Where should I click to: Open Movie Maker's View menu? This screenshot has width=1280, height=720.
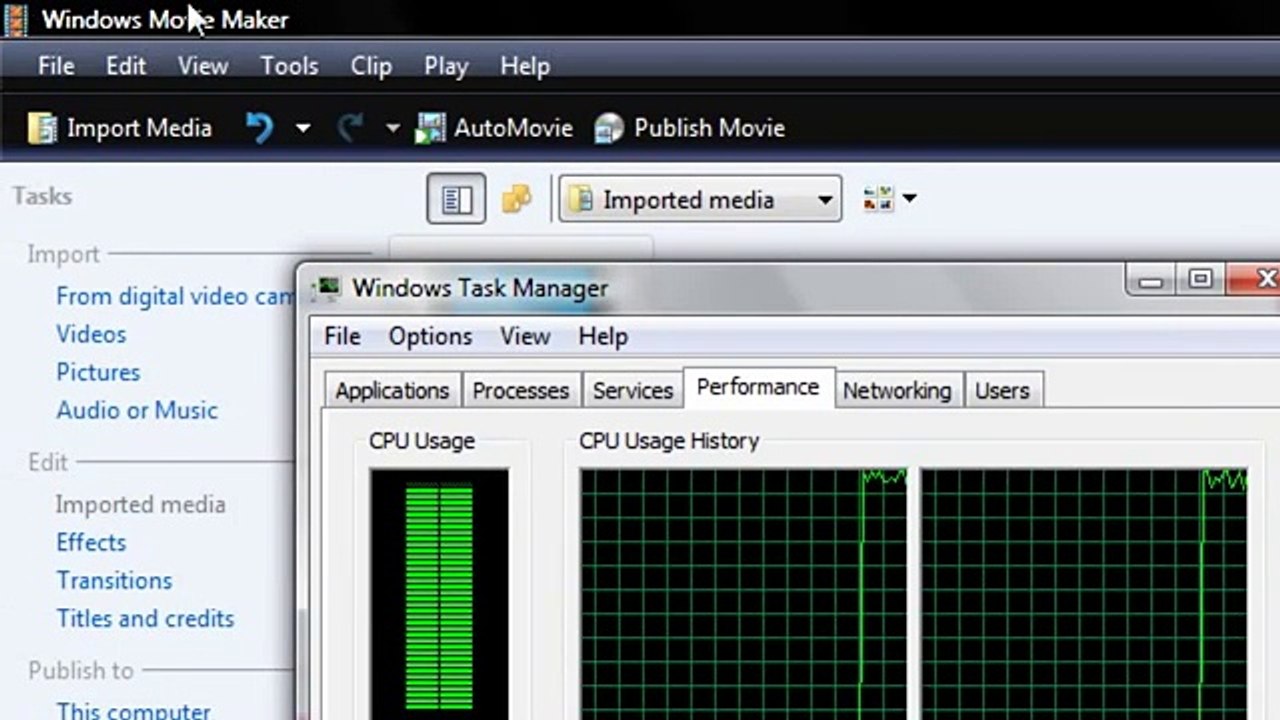[203, 66]
